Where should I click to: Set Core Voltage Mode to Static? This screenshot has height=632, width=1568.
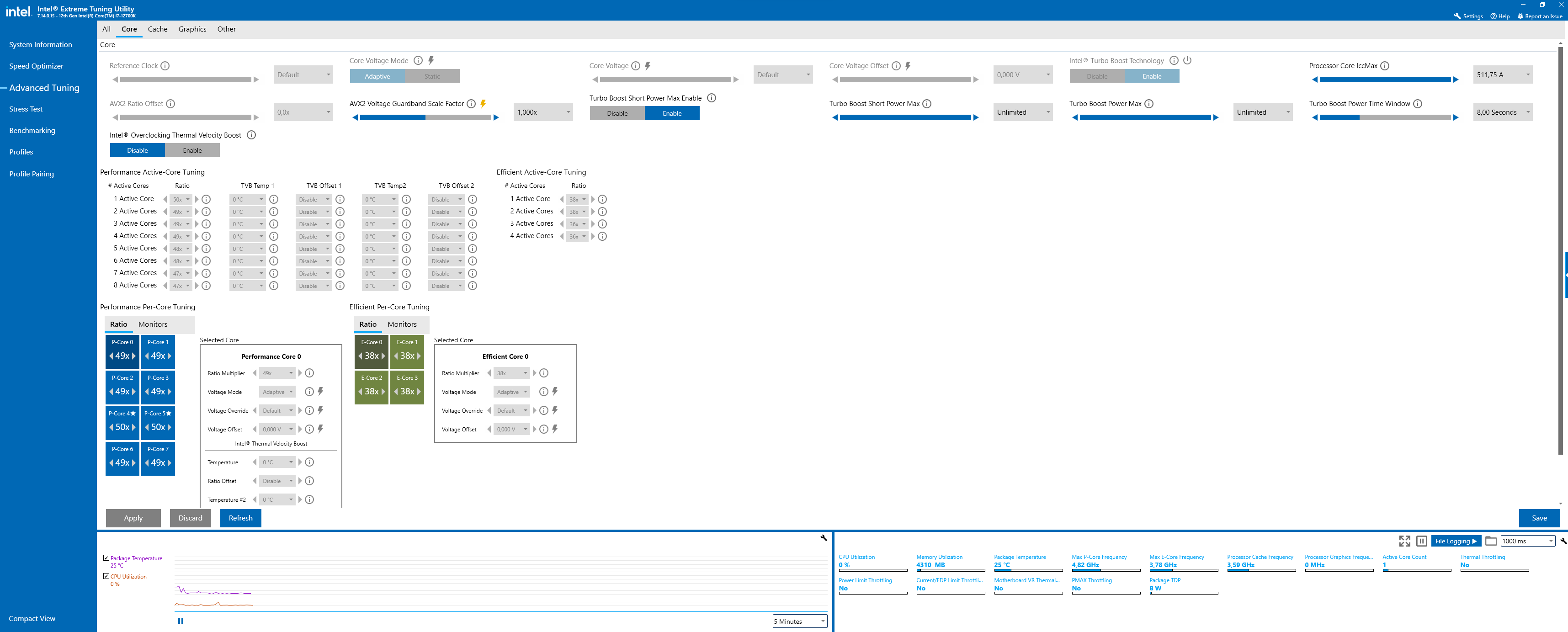pyautogui.click(x=431, y=76)
